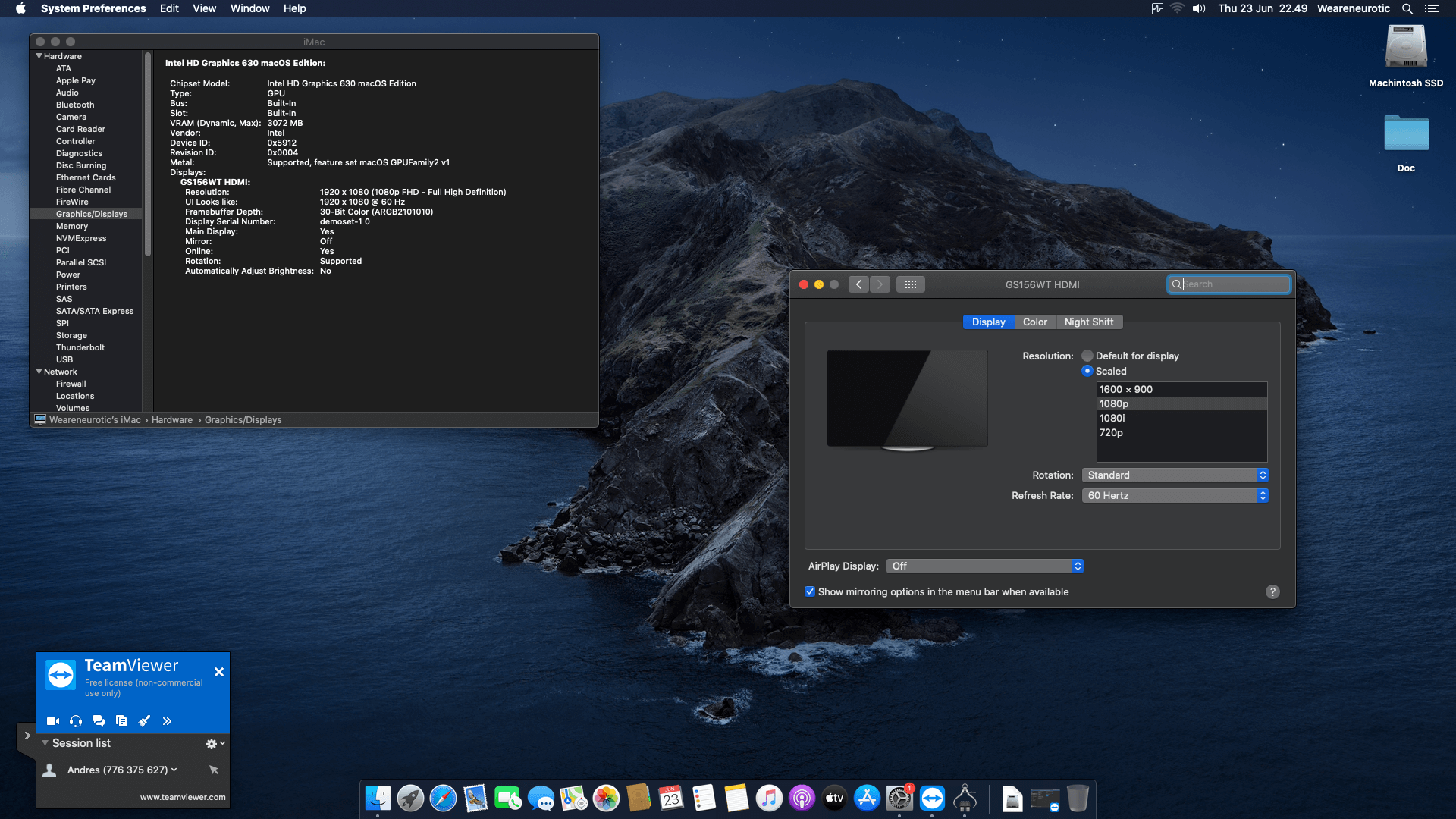The width and height of the screenshot is (1456, 819).
Task: Launch Safari from the Dock
Action: point(443,799)
